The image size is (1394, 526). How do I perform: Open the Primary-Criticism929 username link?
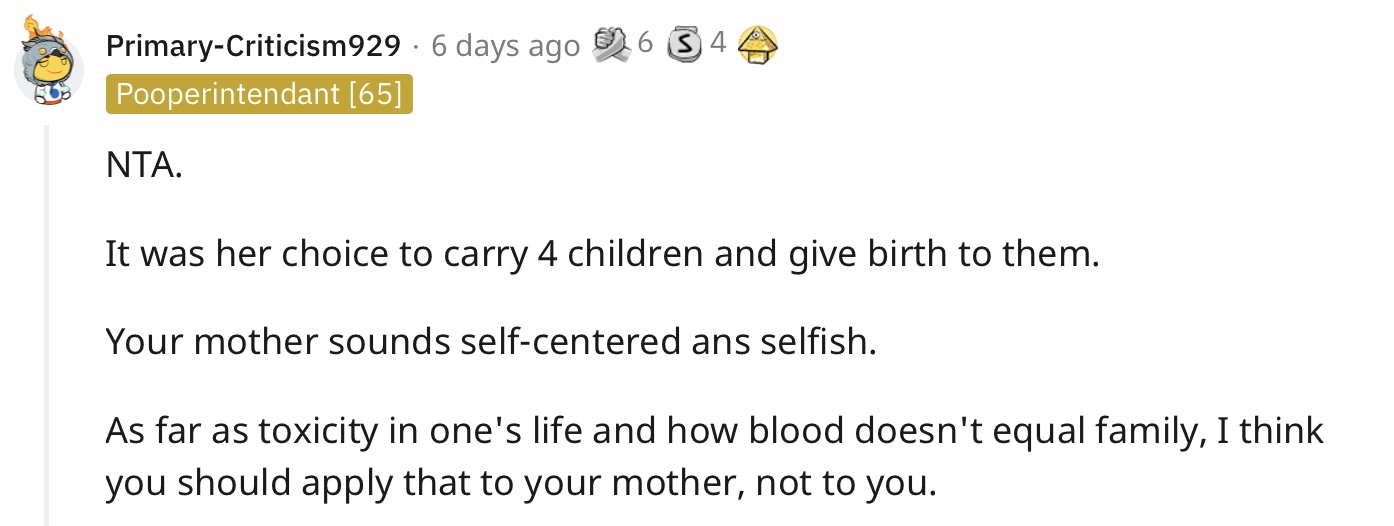253,46
